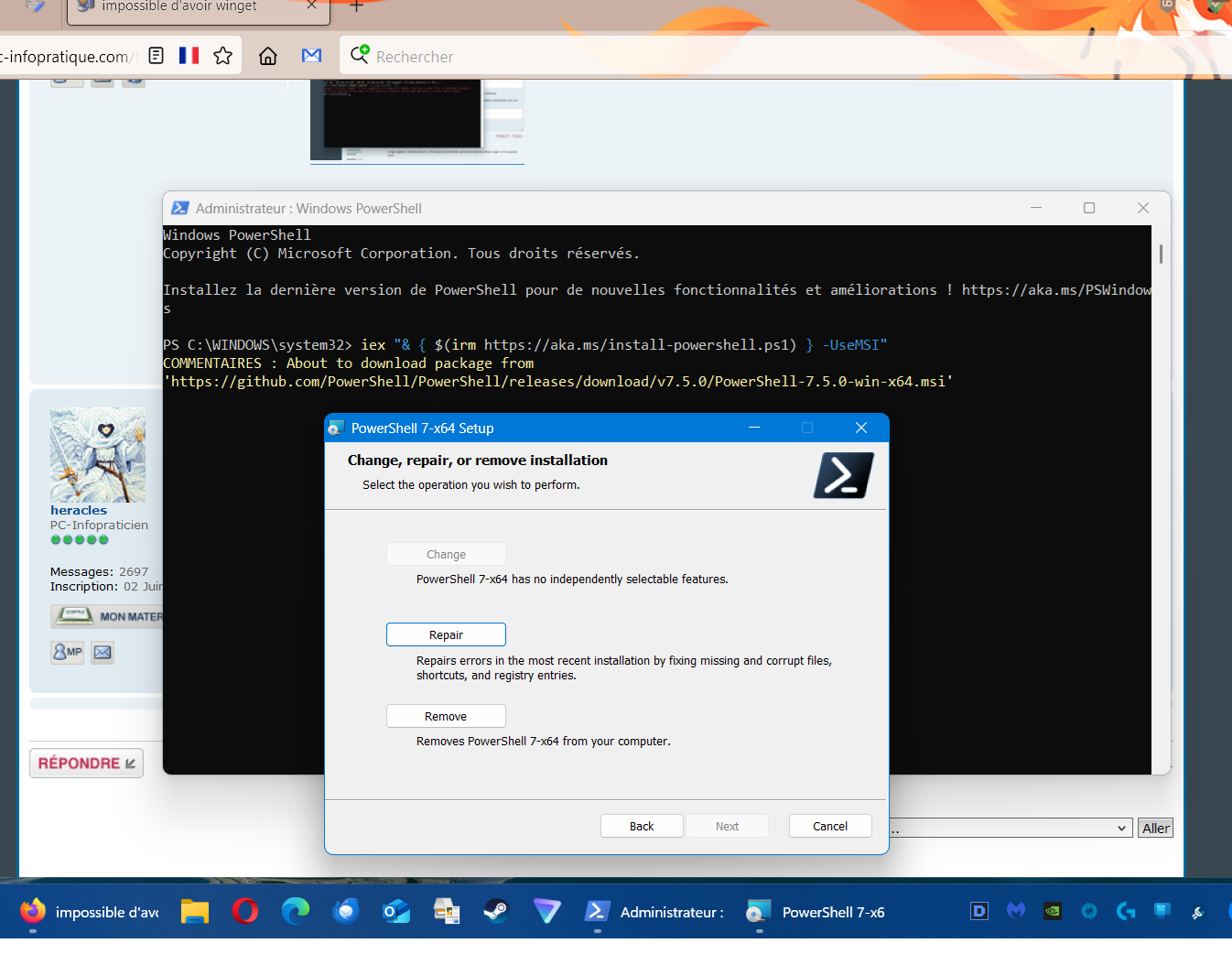Click the RÉPONDRE reply button

[x=86, y=763]
